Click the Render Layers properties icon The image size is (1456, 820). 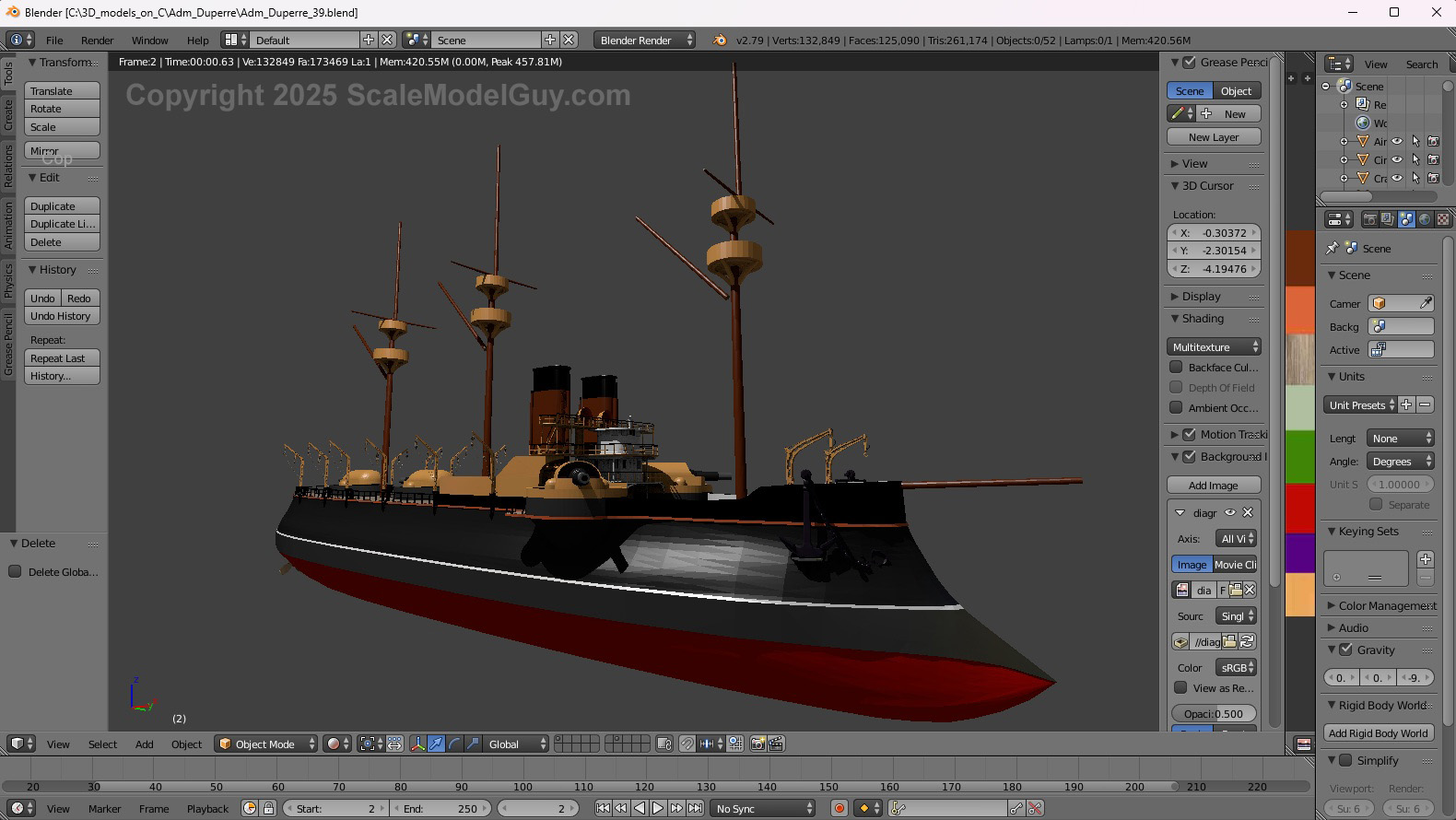(1388, 219)
